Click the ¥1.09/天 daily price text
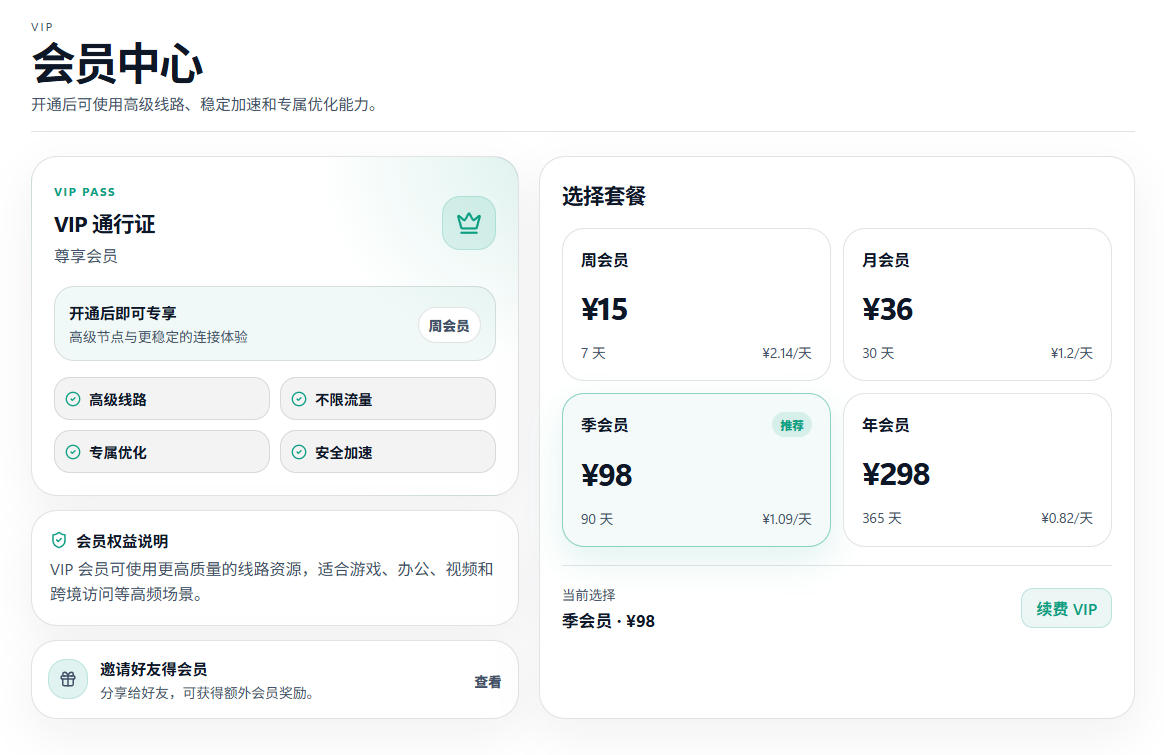The image size is (1164, 755). (787, 519)
